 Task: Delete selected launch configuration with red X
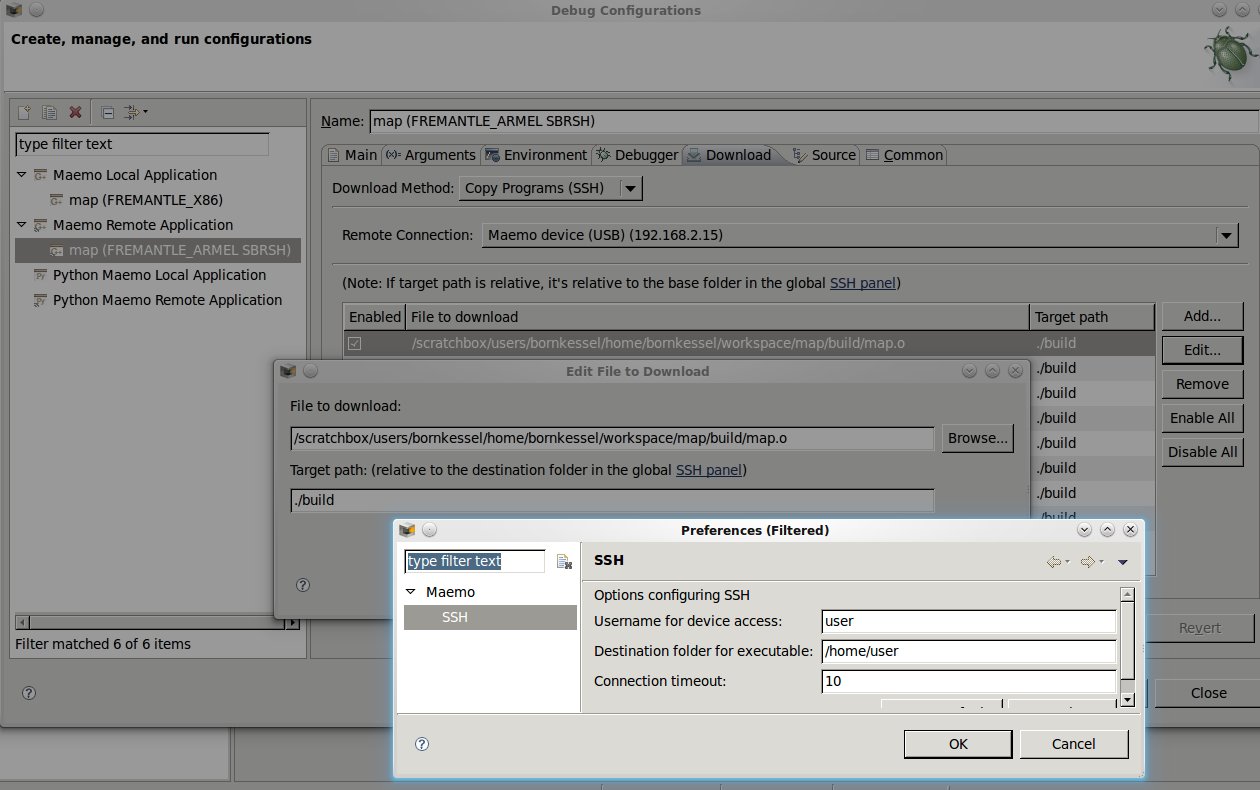pyautogui.click(x=75, y=112)
